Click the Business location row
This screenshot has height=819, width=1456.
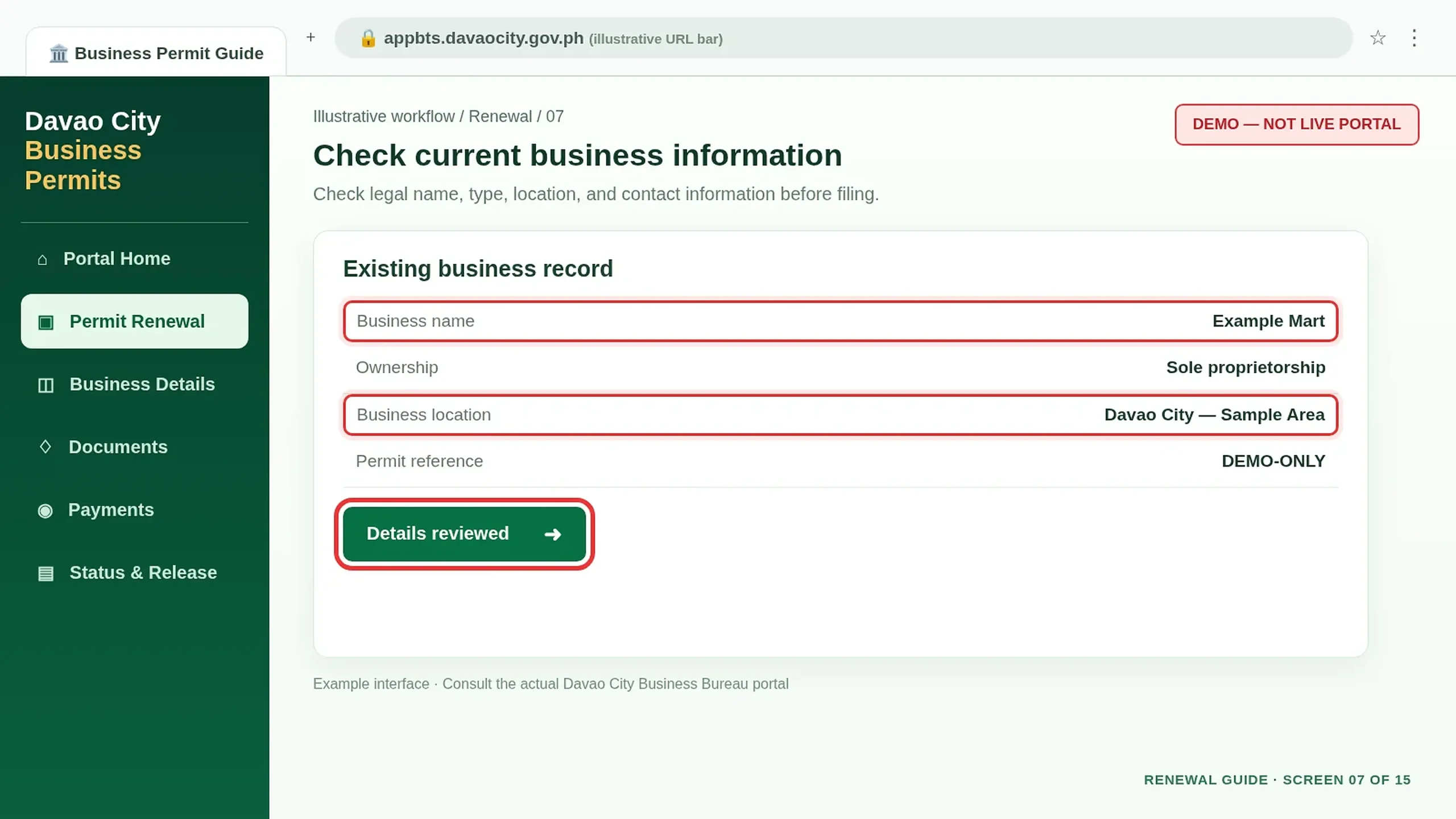point(841,415)
